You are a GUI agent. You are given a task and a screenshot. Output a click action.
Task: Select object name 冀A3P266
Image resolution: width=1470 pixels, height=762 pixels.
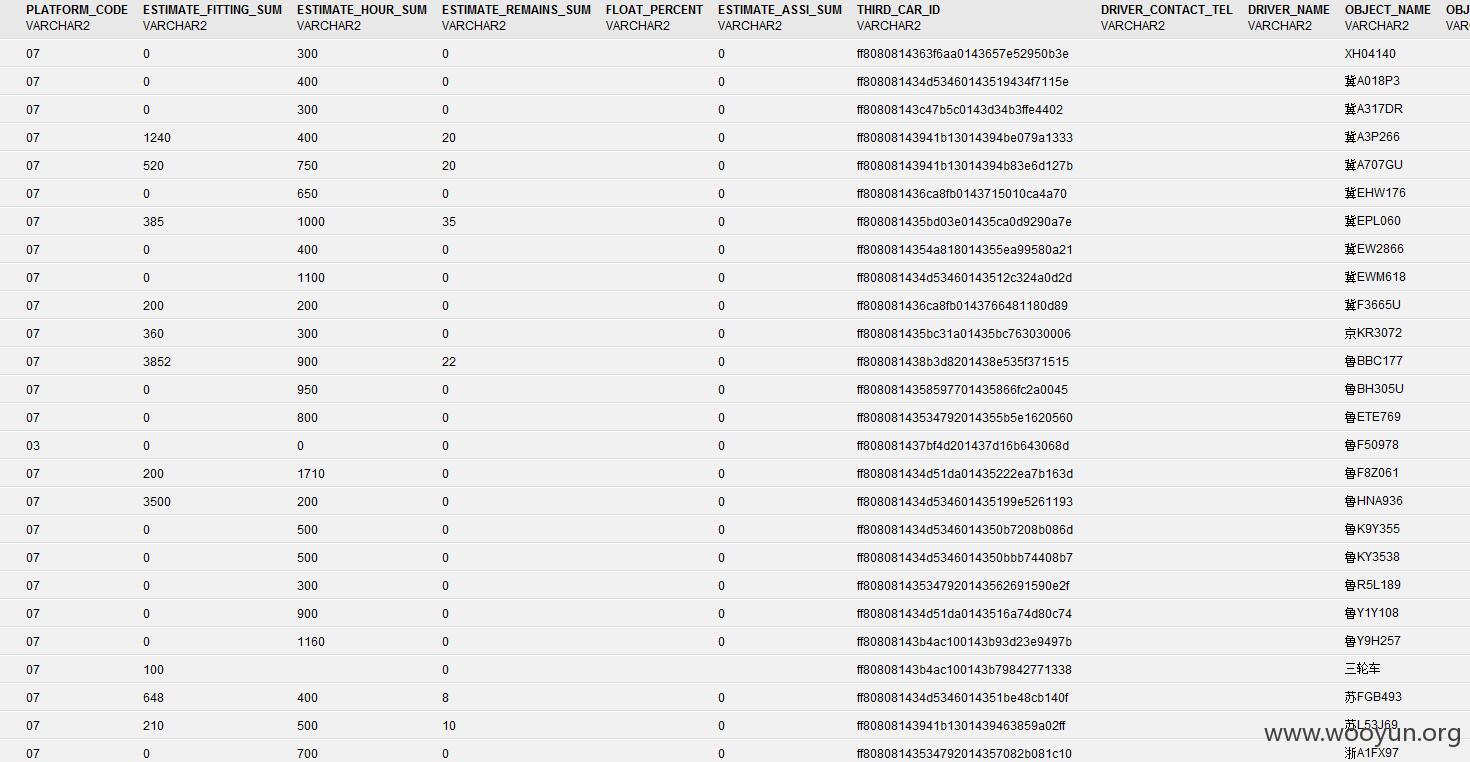1372,138
